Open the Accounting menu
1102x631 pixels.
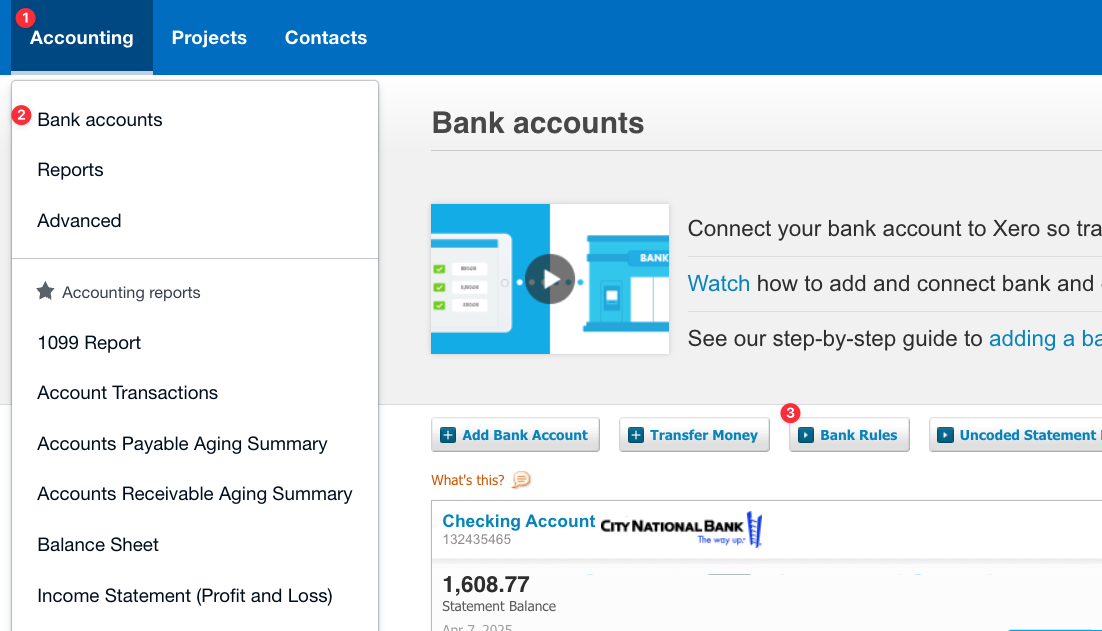pos(81,37)
